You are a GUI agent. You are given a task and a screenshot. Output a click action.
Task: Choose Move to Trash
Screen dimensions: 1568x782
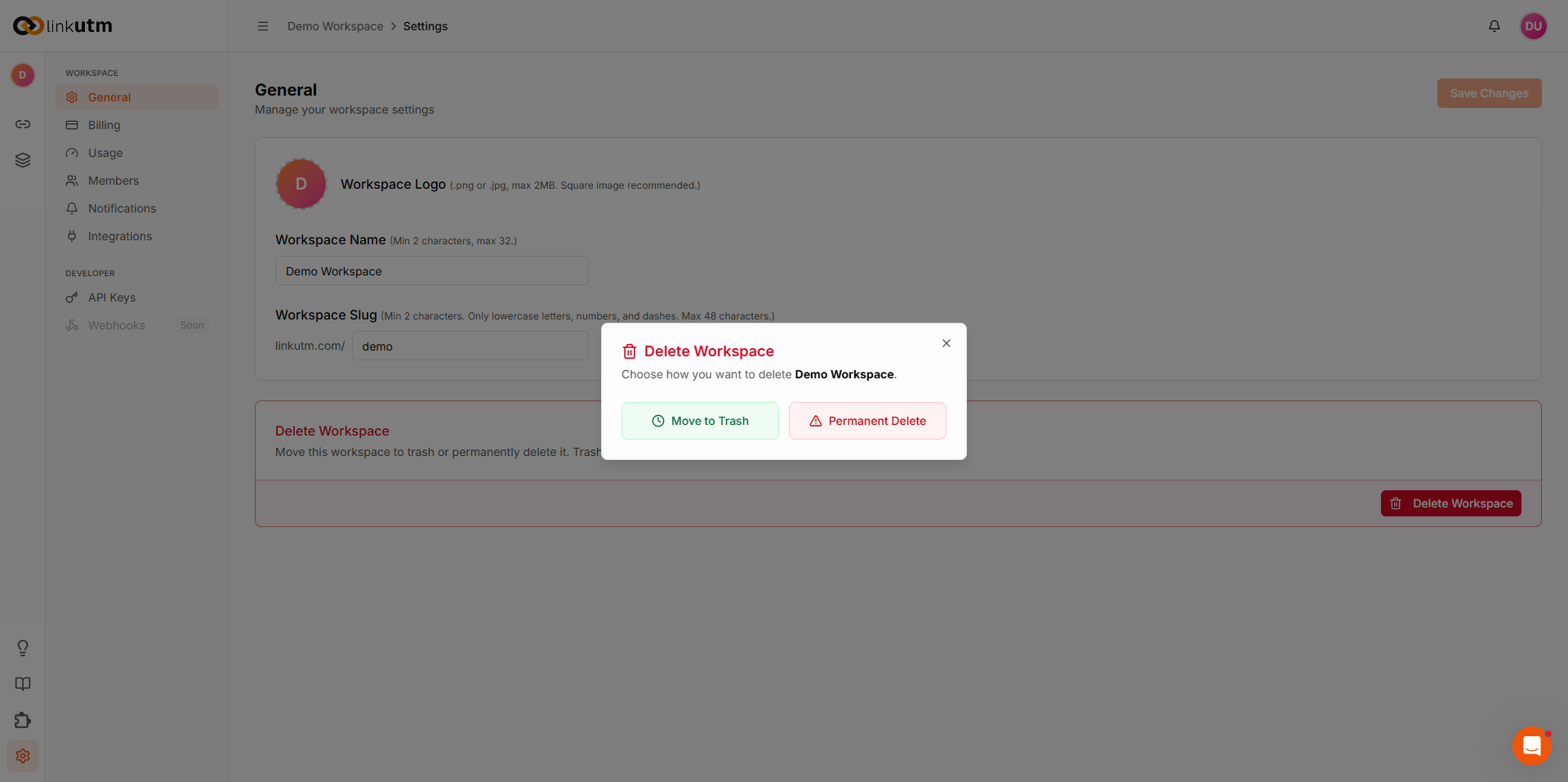pyautogui.click(x=700, y=421)
